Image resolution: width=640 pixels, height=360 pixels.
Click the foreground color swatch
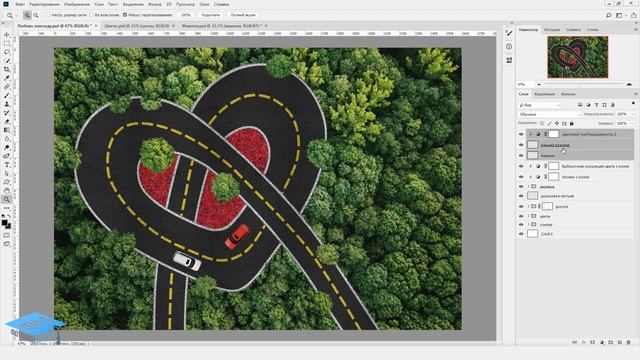pyautogui.click(x=4, y=222)
